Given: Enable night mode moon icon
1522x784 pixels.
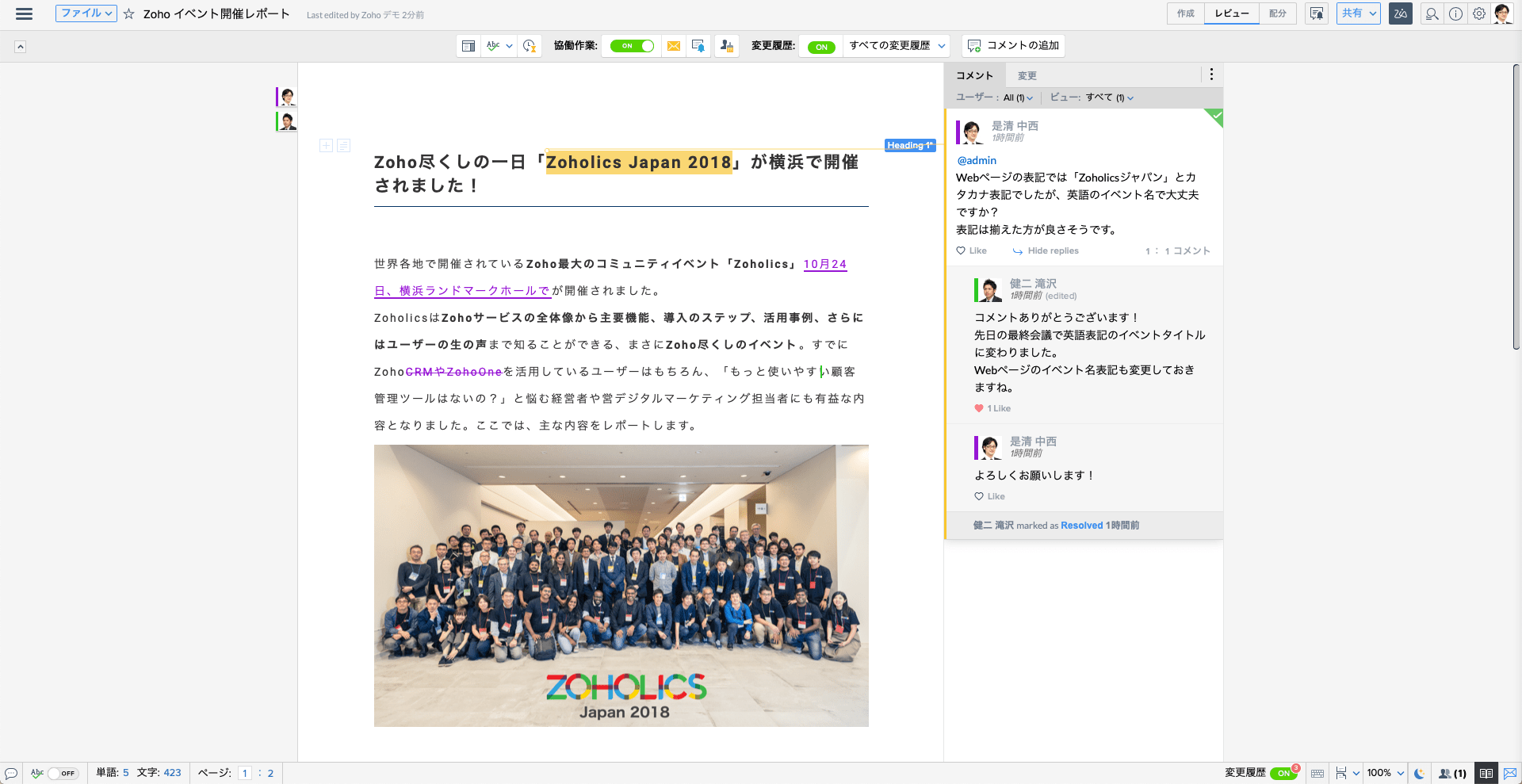Looking at the screenshot, I should tap(1420, 773).
